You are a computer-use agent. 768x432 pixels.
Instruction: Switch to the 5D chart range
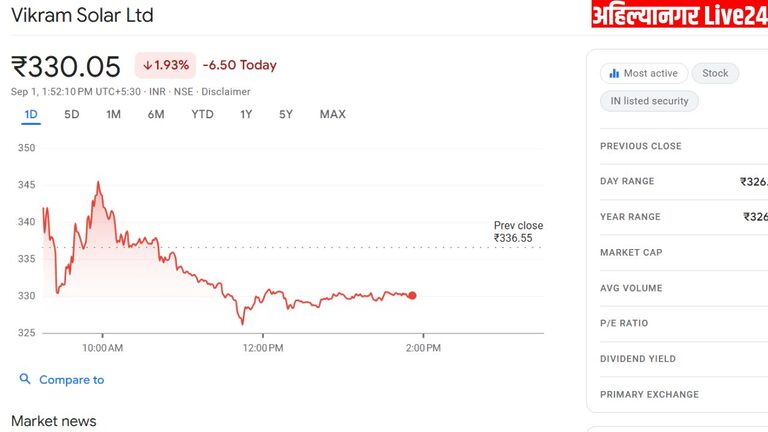pyautogui.click(x=72, y=114)
